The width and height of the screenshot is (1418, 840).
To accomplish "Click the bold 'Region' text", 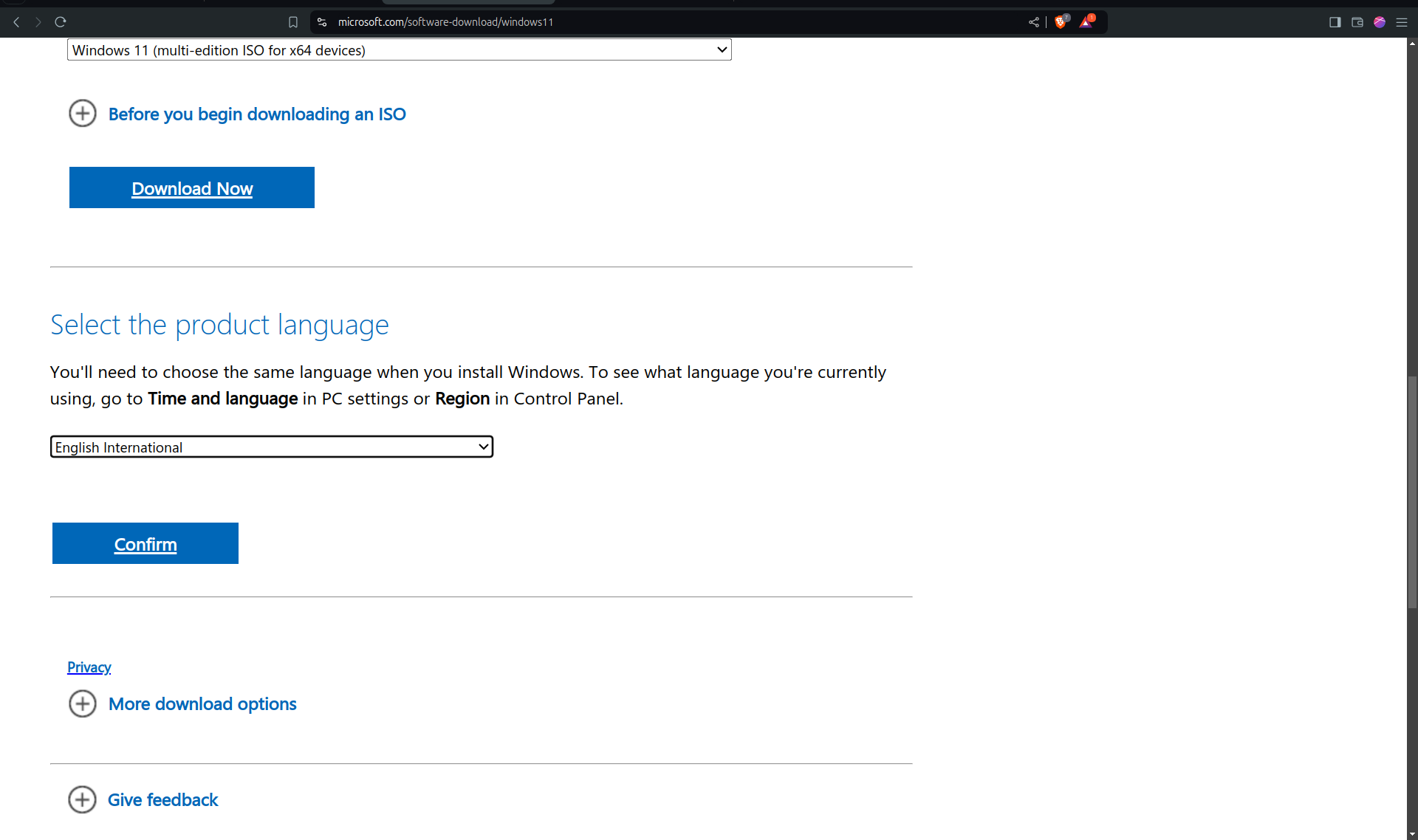I will (x=462, y=399).
